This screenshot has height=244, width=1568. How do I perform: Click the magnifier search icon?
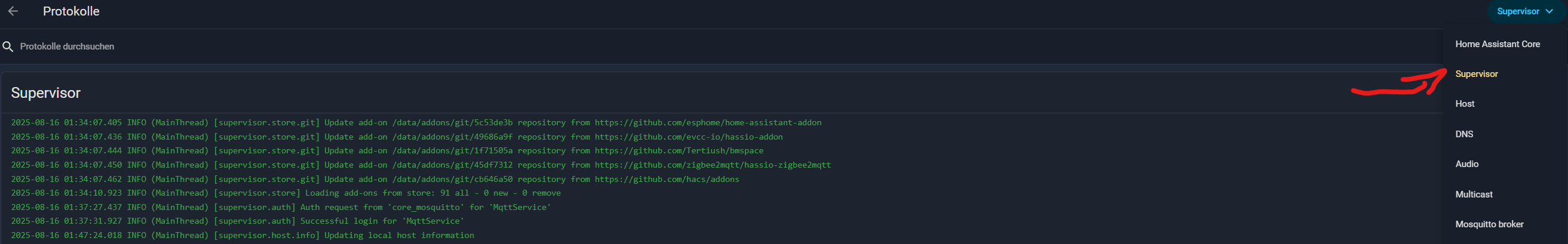coord(8,47)
